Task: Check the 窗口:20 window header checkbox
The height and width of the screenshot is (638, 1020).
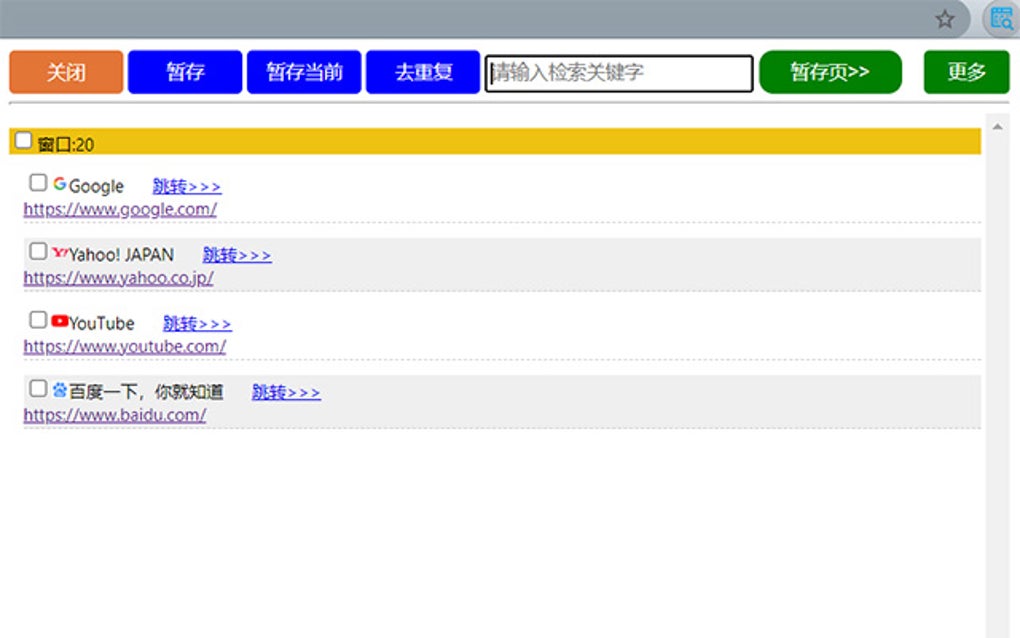Action: point(23,139)
